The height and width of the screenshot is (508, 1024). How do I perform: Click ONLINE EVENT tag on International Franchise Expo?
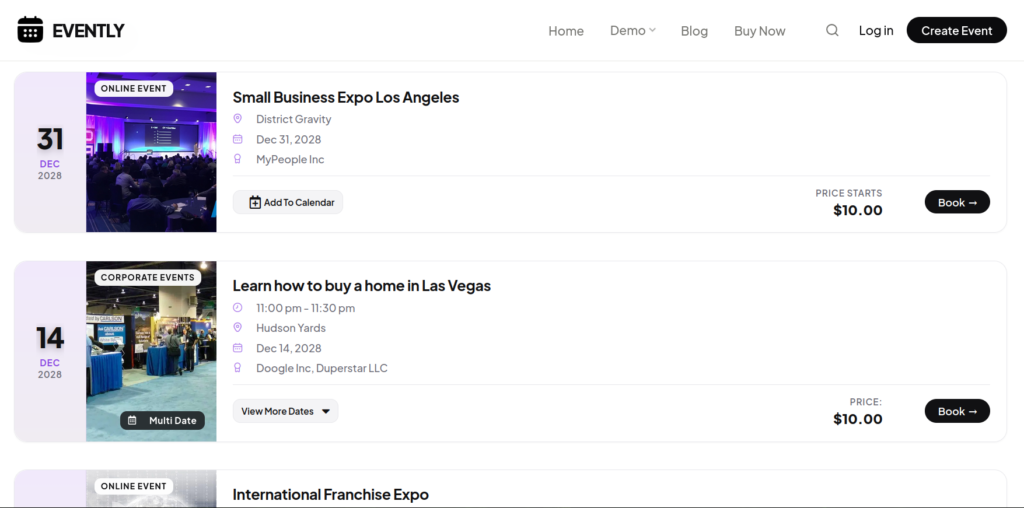(134, 486)
